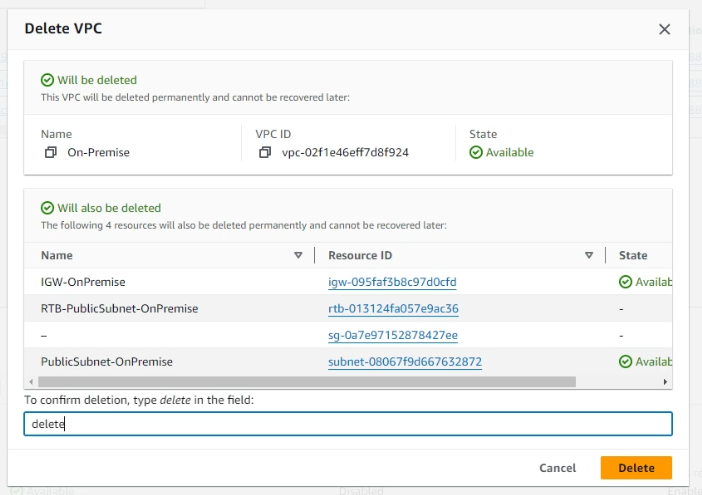Screen dimensions: 702x495
Task: Close the Delete VPC dialog
Action: click(x=664, y=29)
